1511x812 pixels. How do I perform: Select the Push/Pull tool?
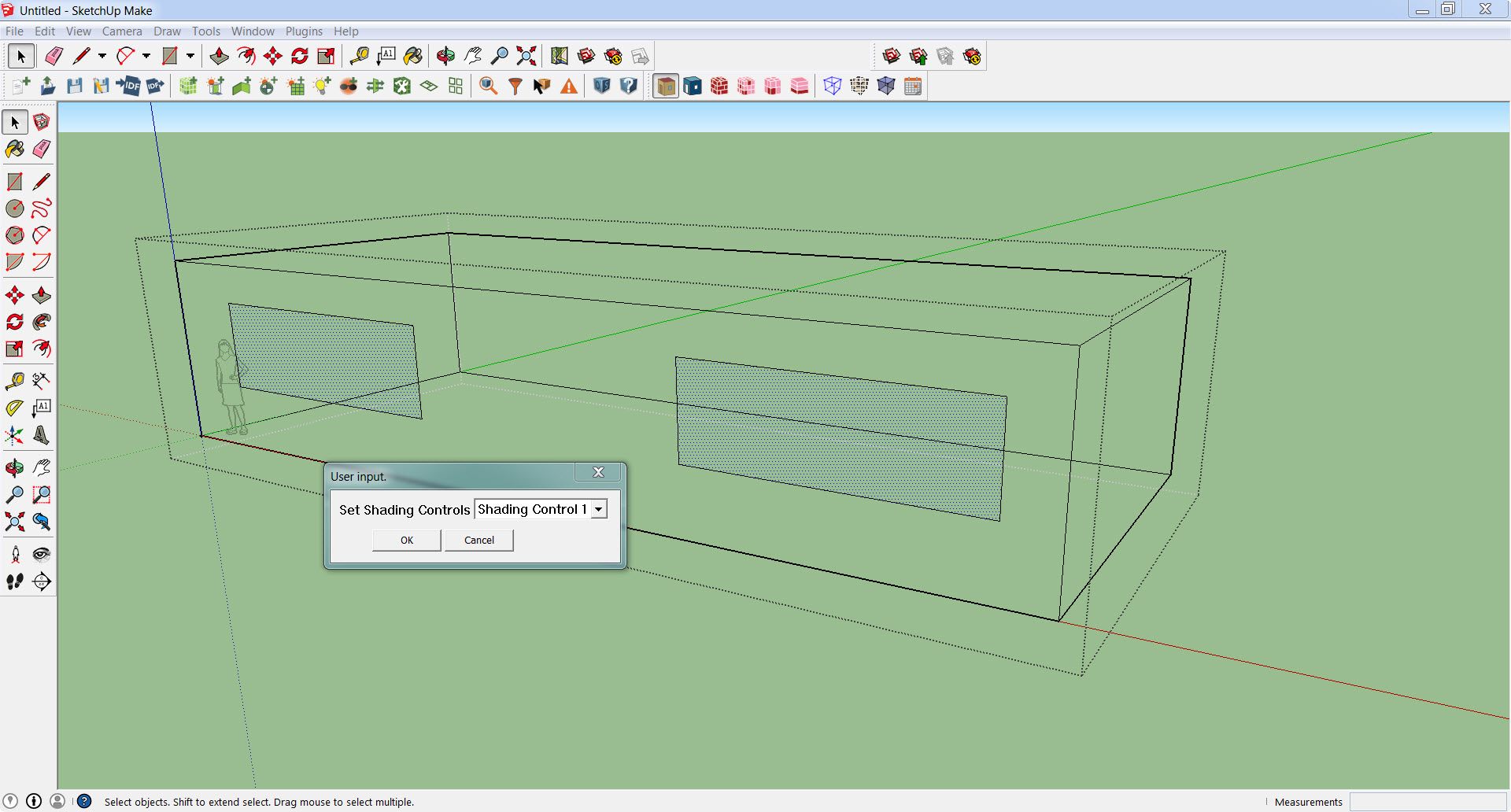(42, 294)
